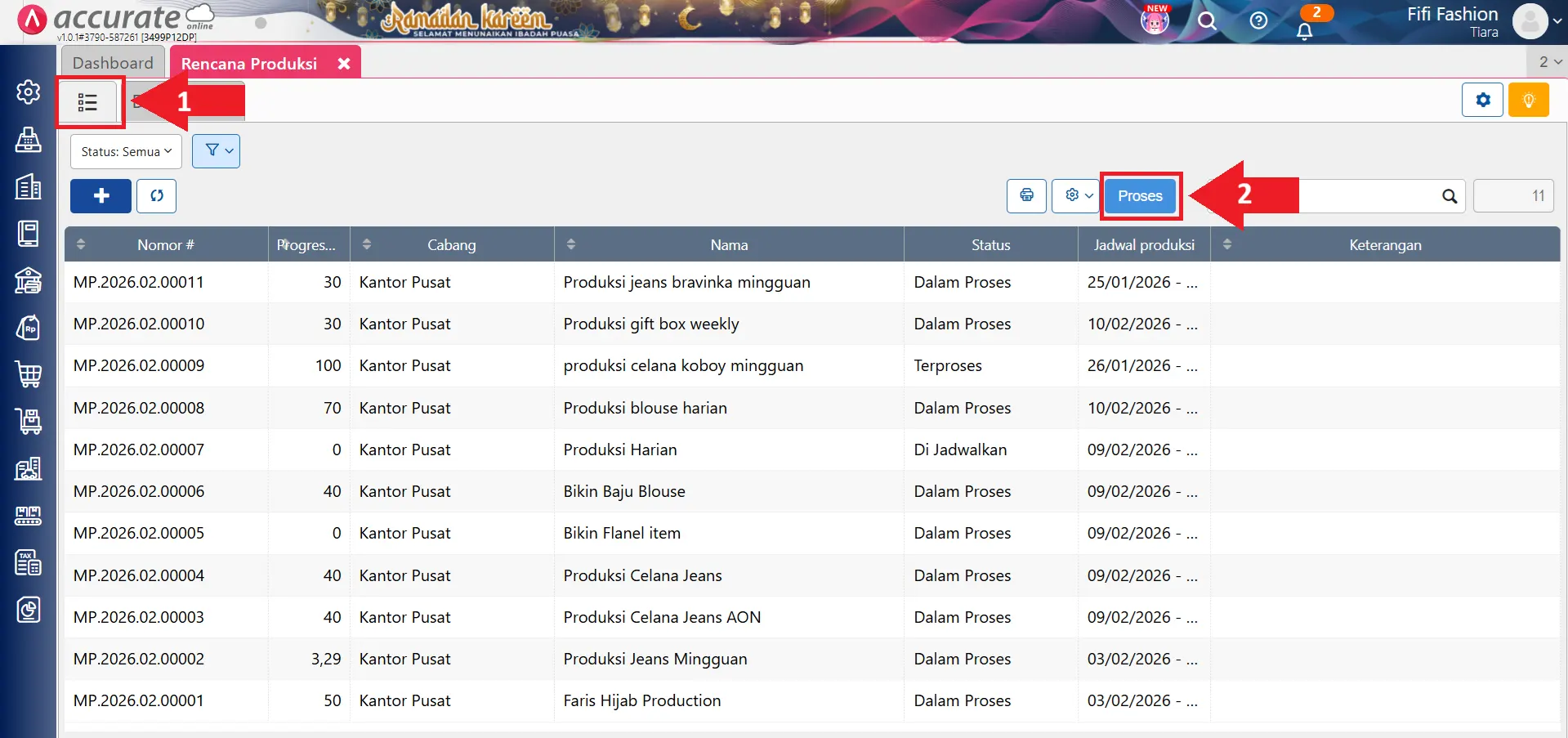The image size is (1568, 738).
Task: Open row MP.2026.02.00009 celana koboy
Action: (682, 366)
